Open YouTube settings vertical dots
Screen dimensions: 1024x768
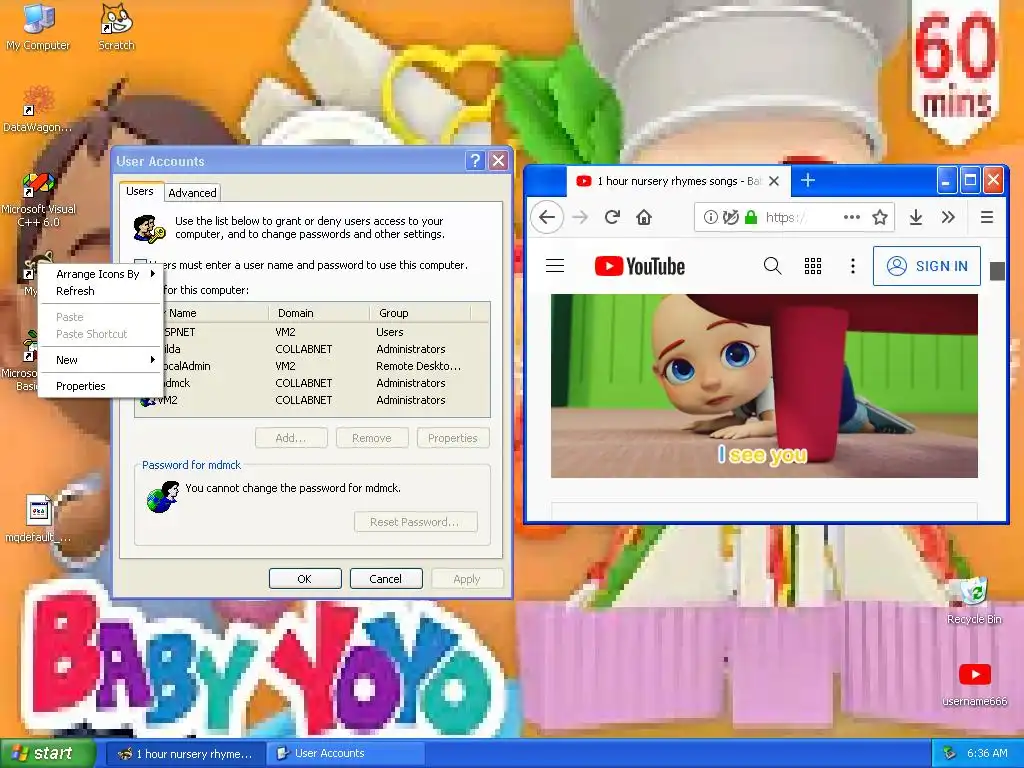(x=853, y=266)
